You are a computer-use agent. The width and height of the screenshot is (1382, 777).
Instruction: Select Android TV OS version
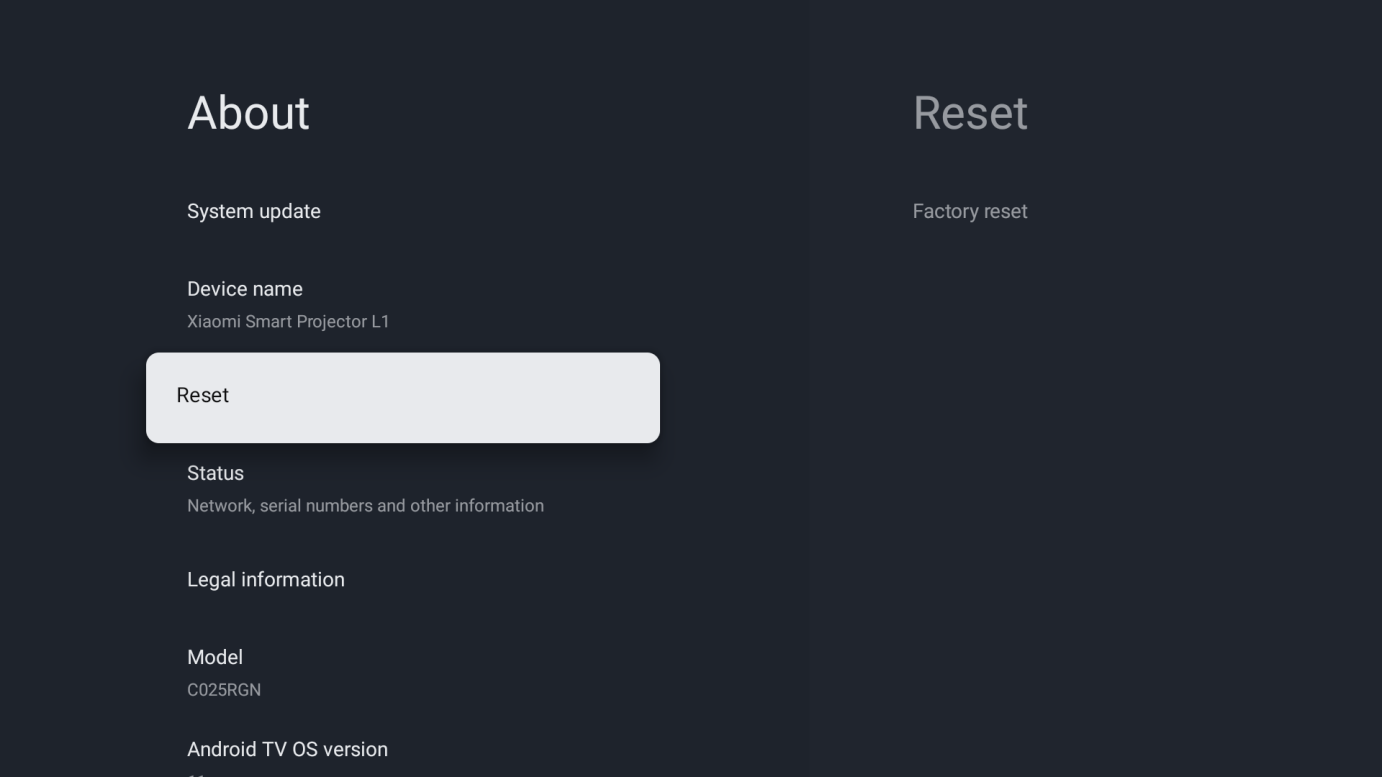pyautogui.click(x=287, y=749)
